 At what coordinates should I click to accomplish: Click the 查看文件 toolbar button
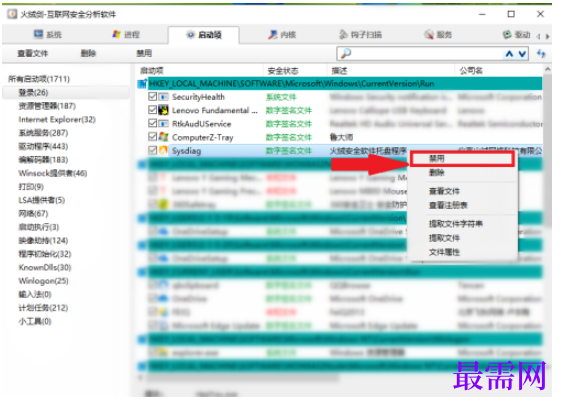coord(32,53)
